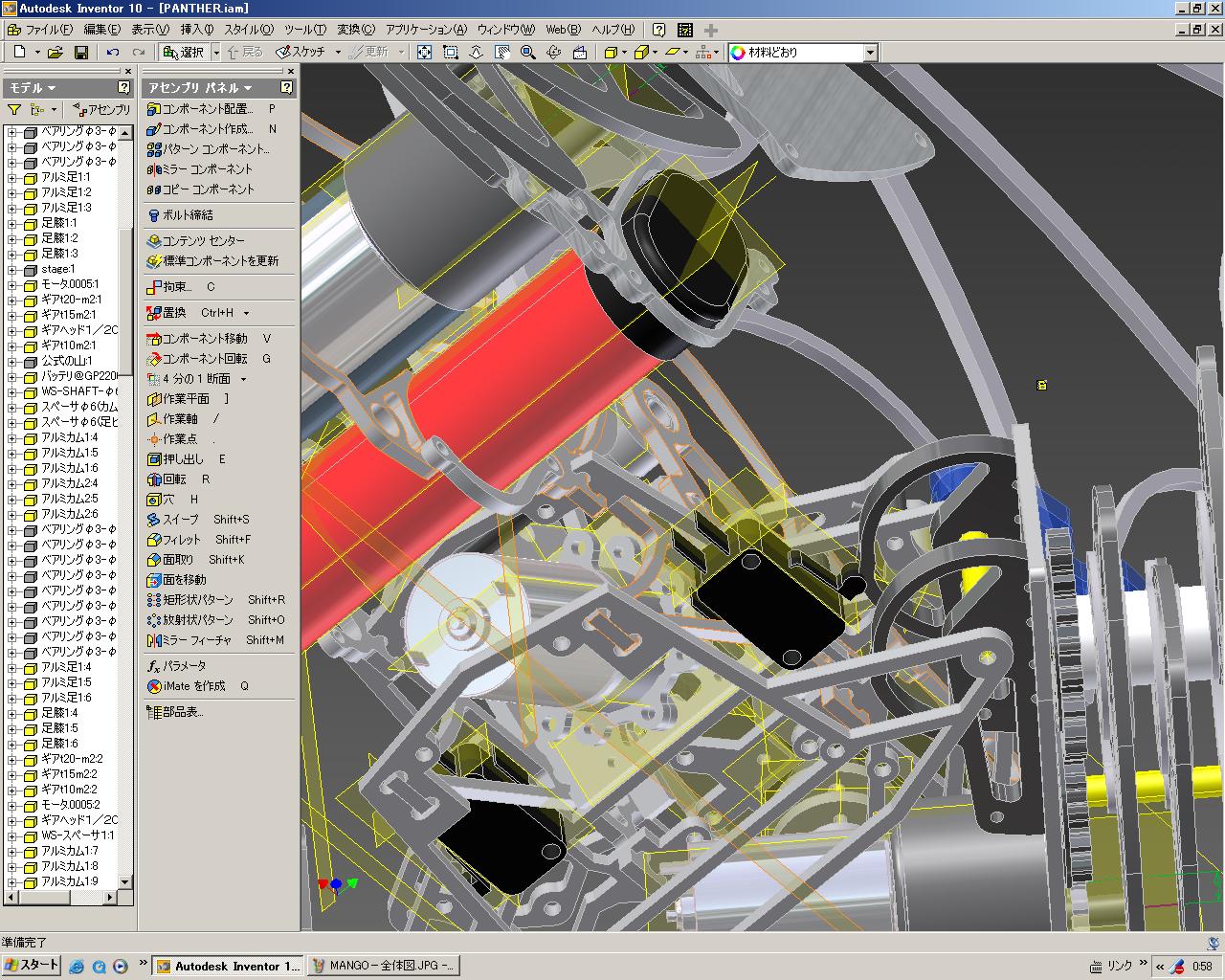Click the model browser scroll-down arrow
The width and height of the screenshot is (1225, 980).
[x=124, y=881]
